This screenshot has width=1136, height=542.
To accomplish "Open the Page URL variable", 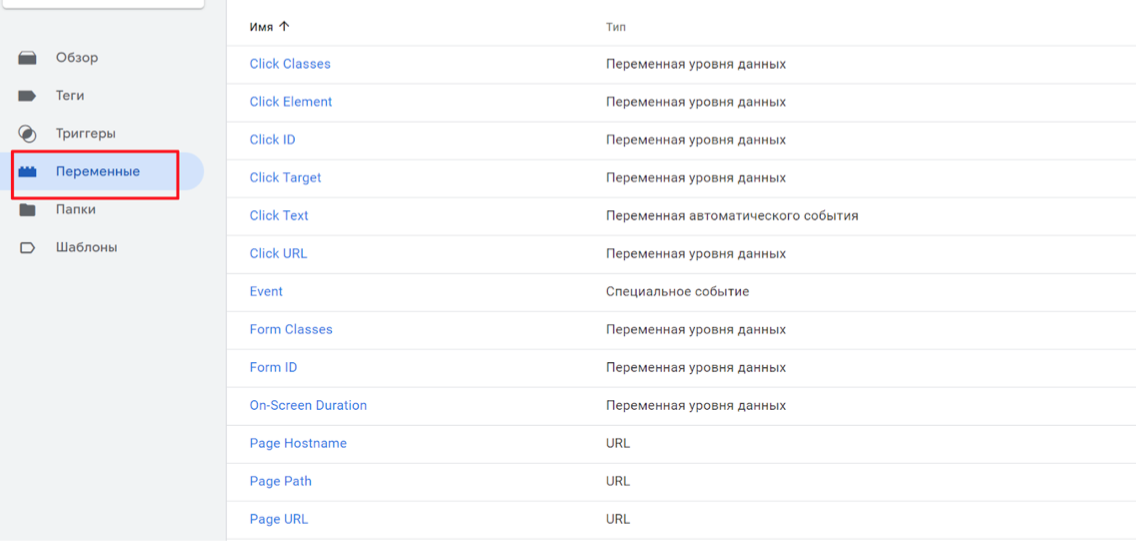I will (x=278, y=519).
